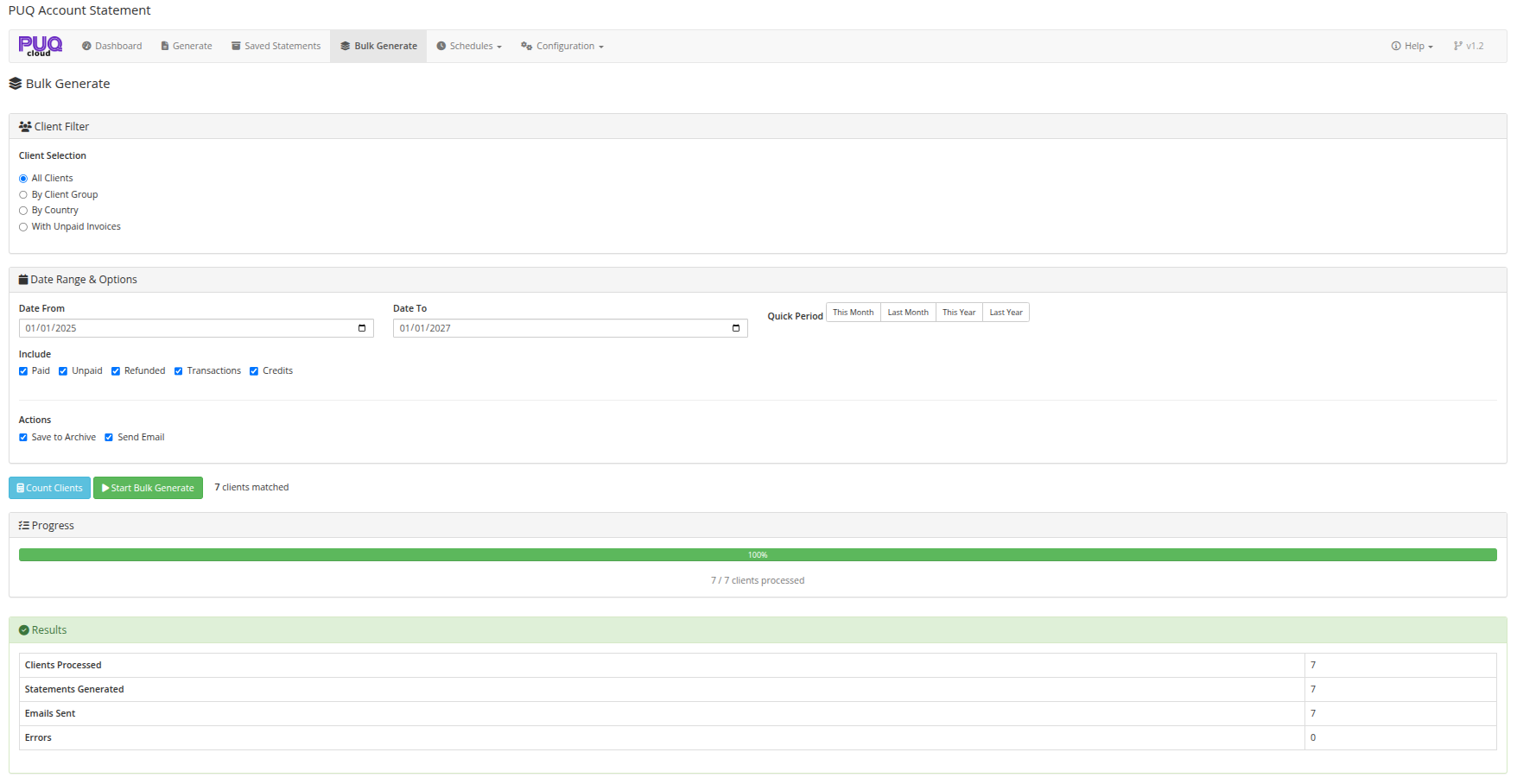The width and height of the screenshot is (1517, 784).
Task: Set quick period to Last Month
Action: click(908, 313)
